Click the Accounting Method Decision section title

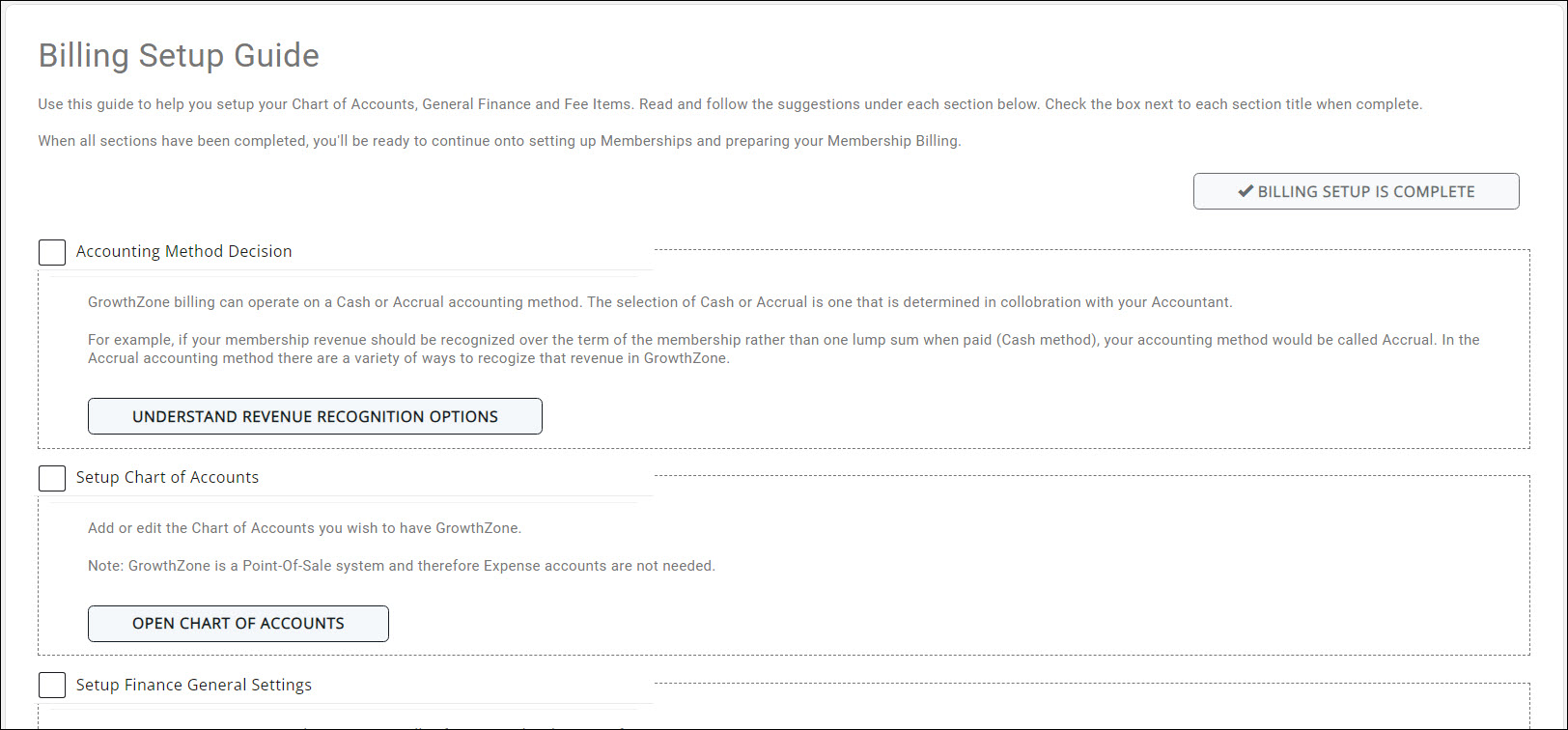coord(183,251)
